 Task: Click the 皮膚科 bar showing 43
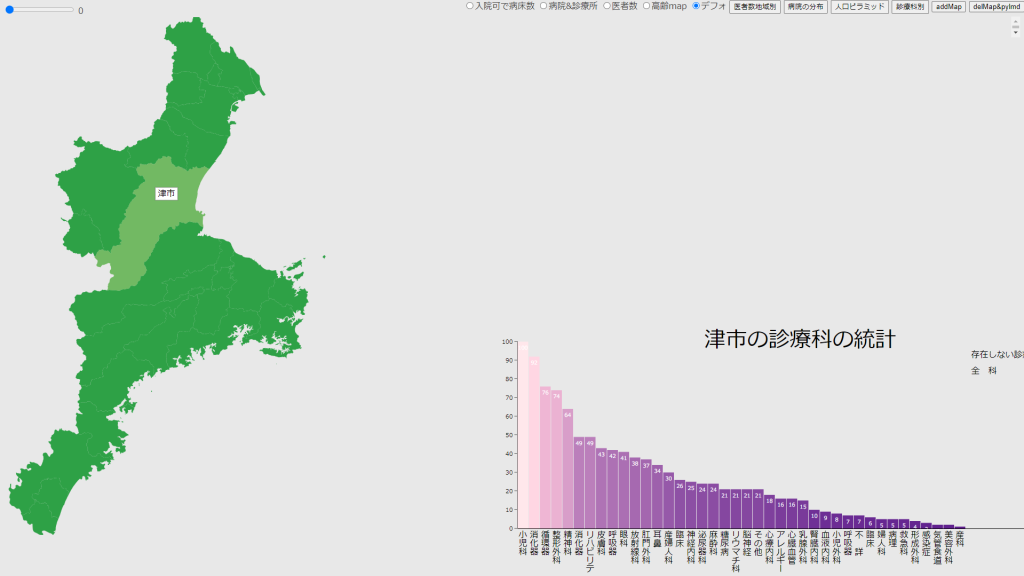pyautogui.click(x=601, y=488)
